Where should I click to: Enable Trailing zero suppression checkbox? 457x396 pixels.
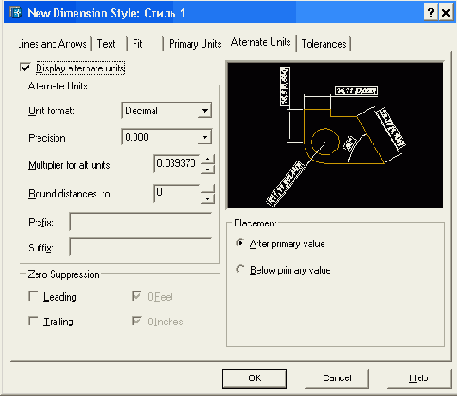[33, 321]
